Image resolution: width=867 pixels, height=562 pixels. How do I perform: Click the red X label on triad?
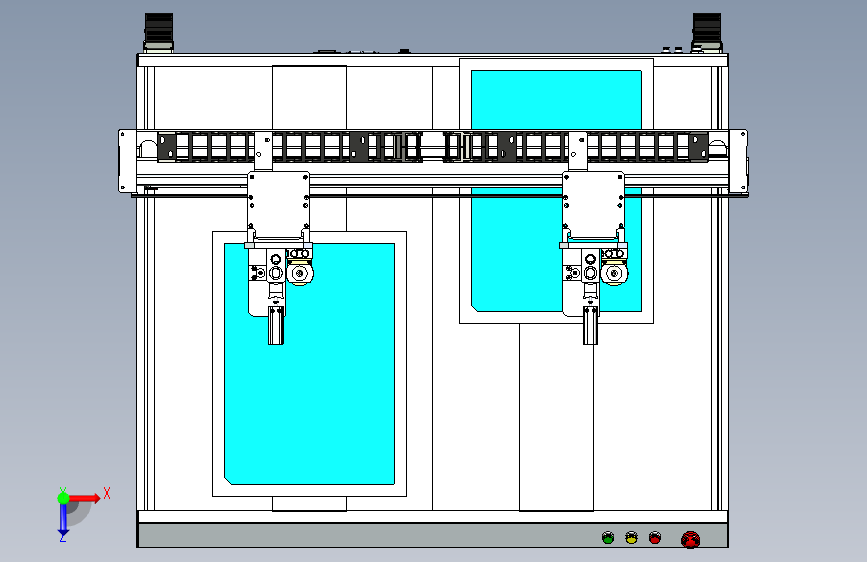[107, 493]
